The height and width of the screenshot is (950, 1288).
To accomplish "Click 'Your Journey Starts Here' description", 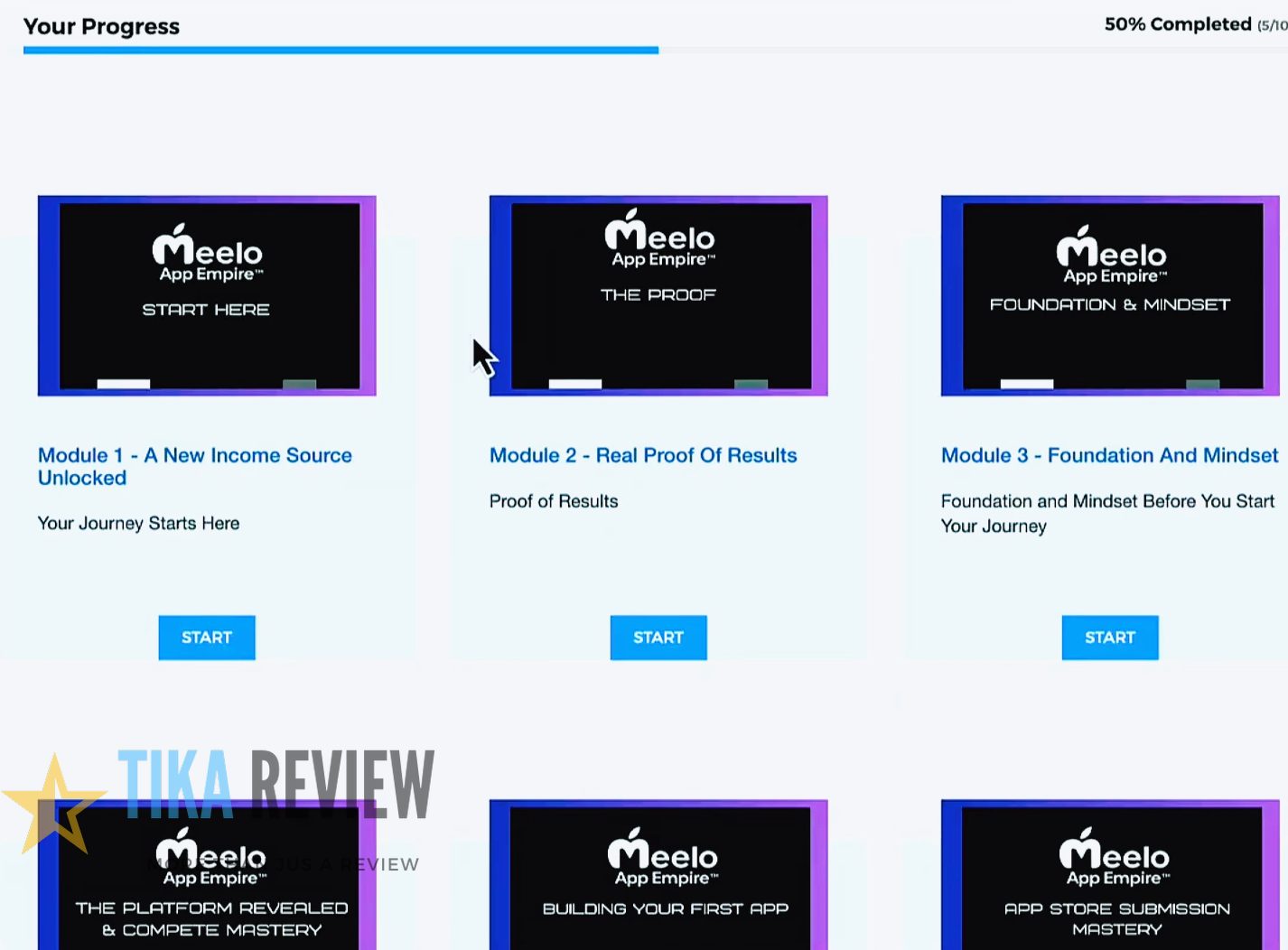I will click(138, 524).
